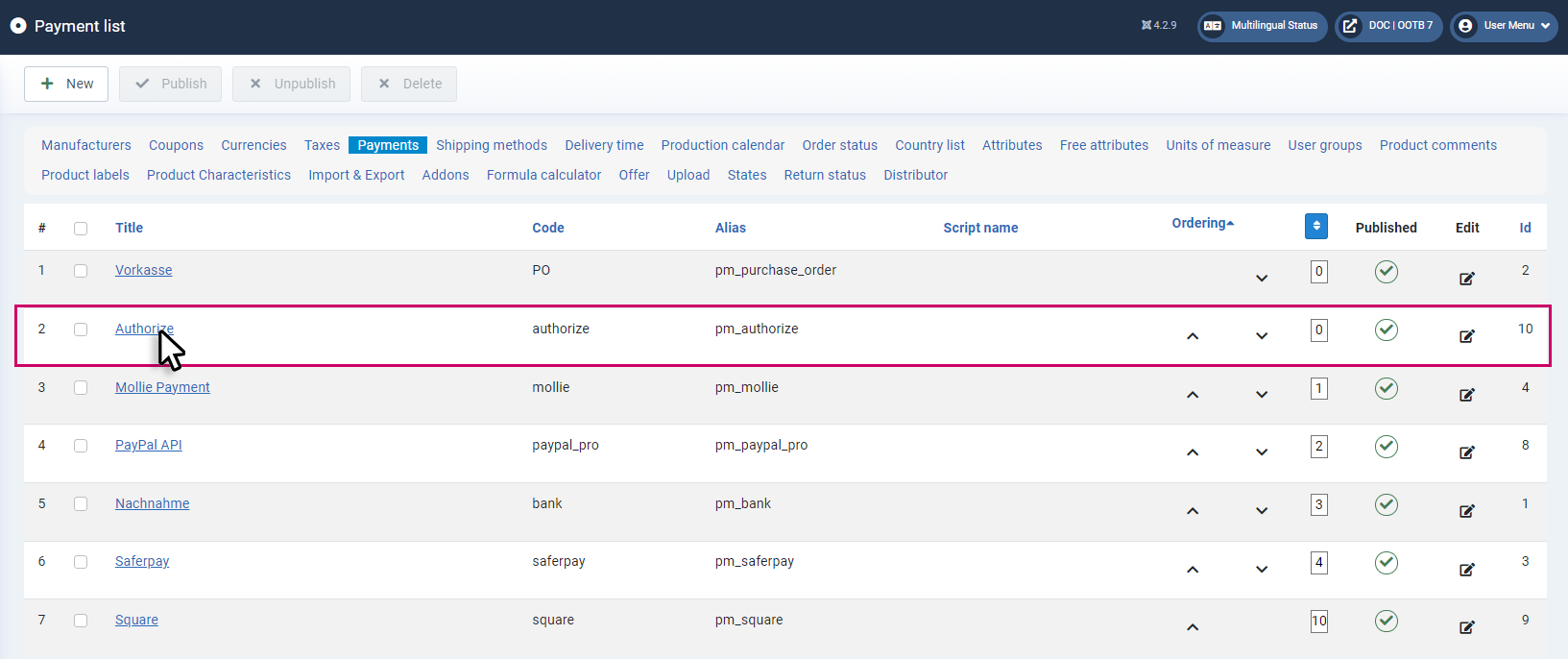Toggle published status of Vorkasse
1568x659 pixels.
(1386, 272)
